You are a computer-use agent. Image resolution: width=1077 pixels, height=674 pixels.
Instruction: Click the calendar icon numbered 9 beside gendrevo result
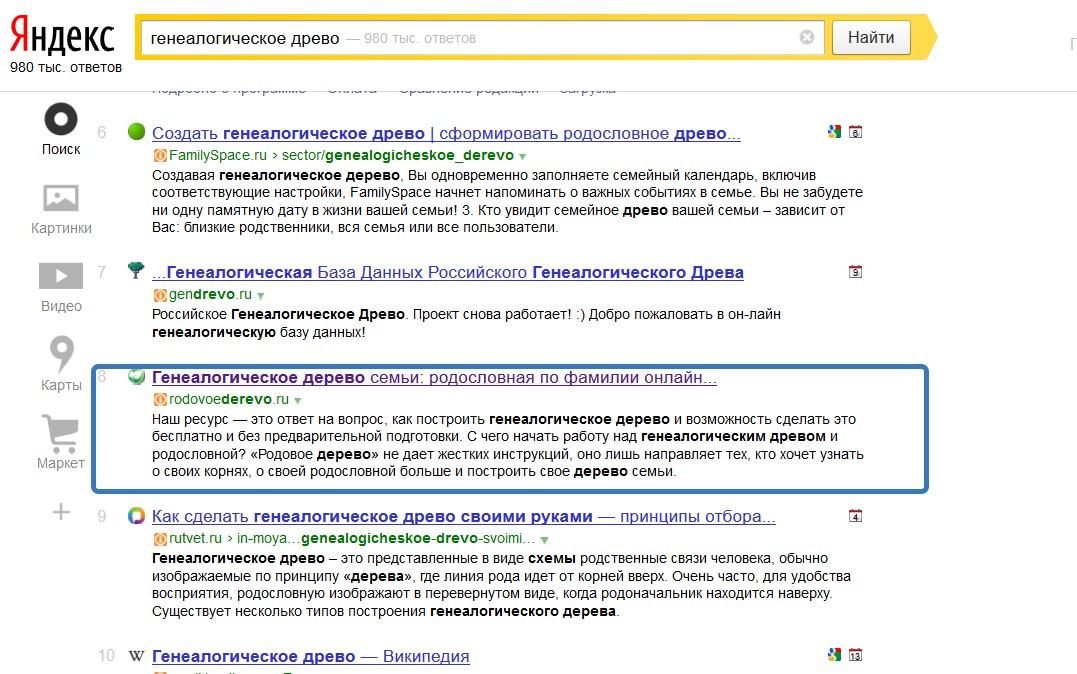point(855,271)
